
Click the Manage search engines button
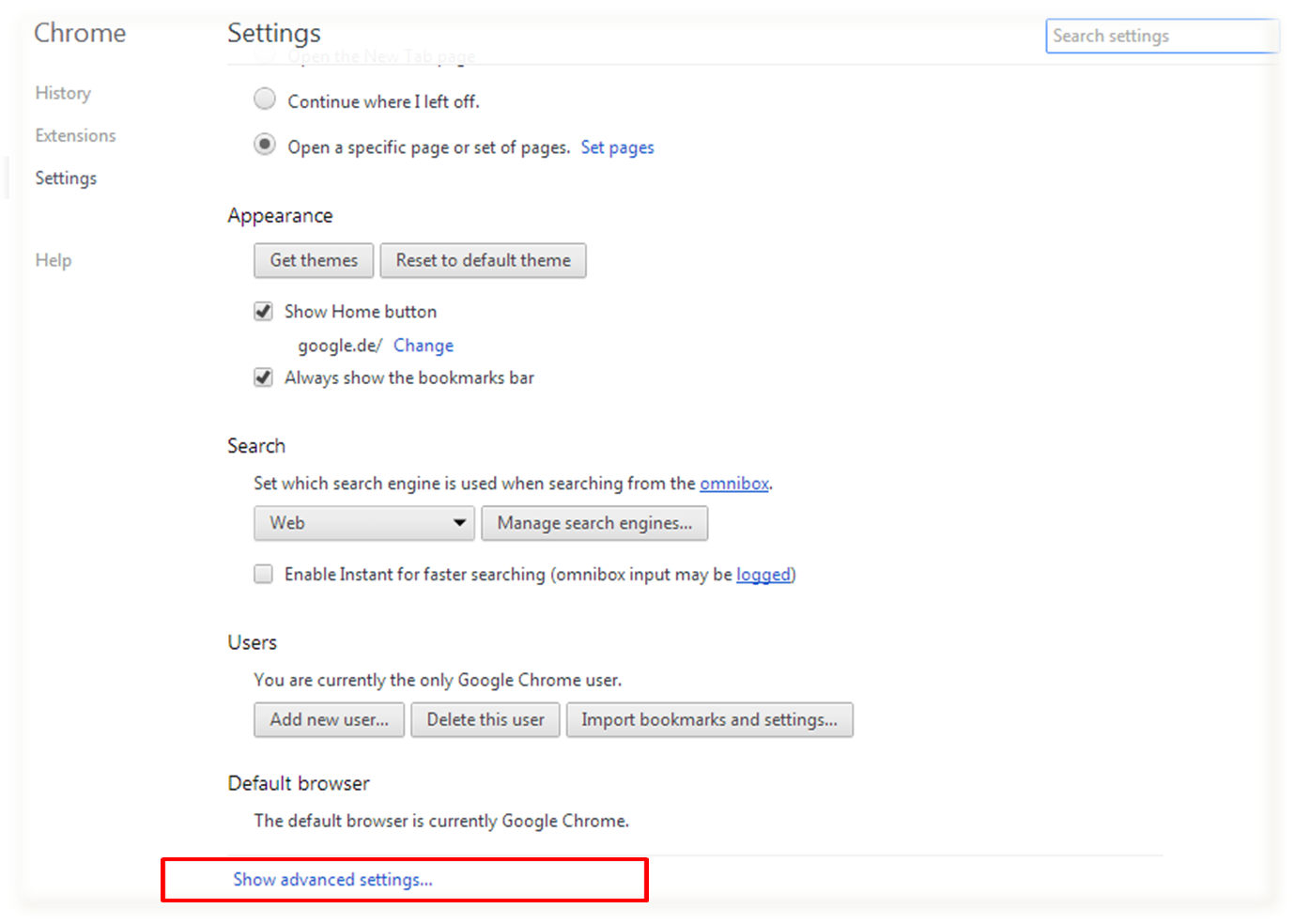point(594,523)
